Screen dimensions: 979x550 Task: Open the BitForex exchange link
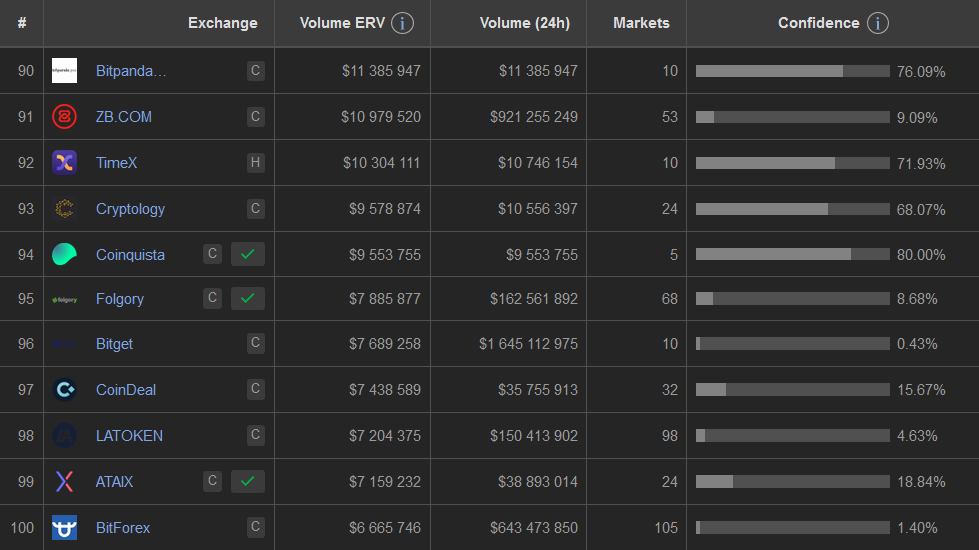click(x=122, y=528)
